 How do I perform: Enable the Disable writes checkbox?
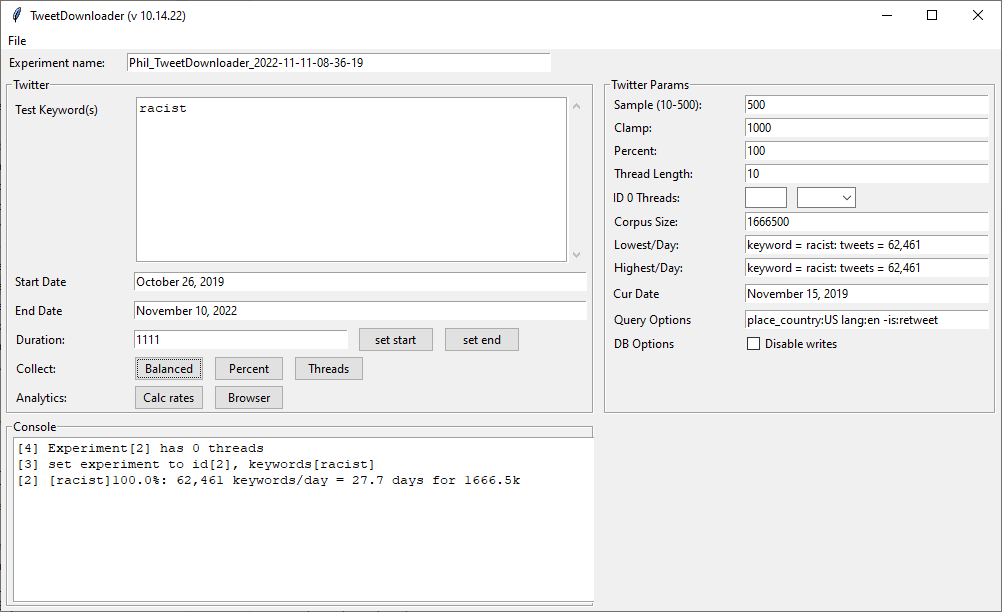pos(754,344)
